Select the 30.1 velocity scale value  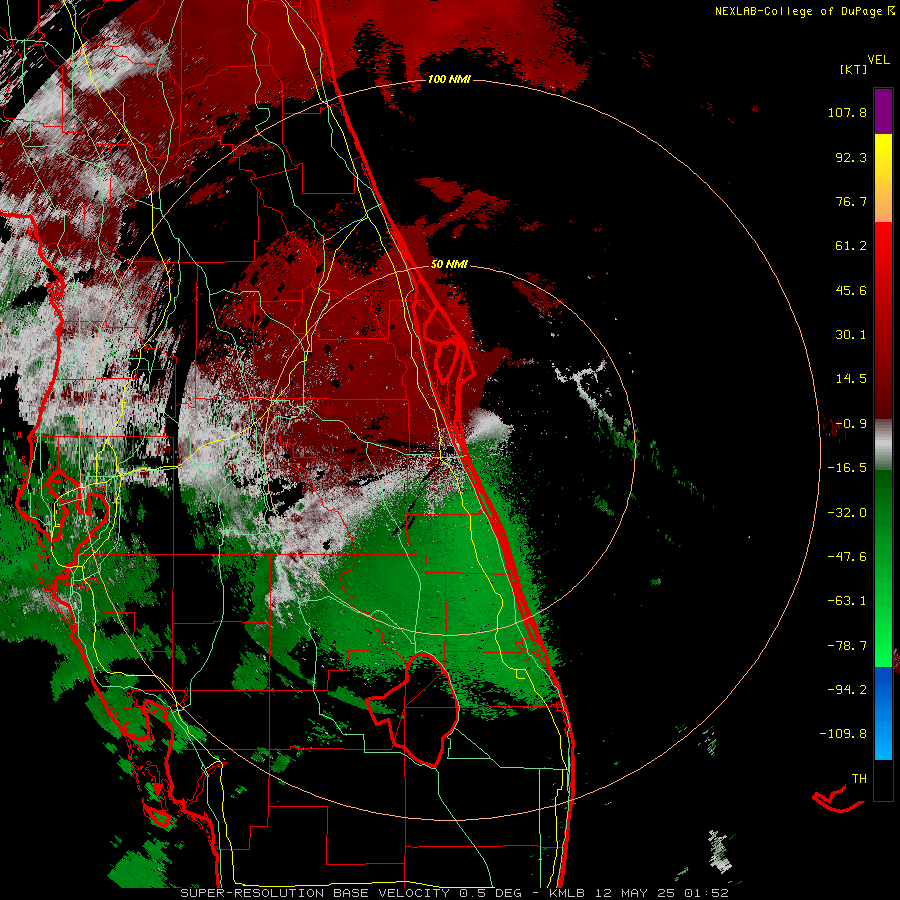(x=851, y=335)
